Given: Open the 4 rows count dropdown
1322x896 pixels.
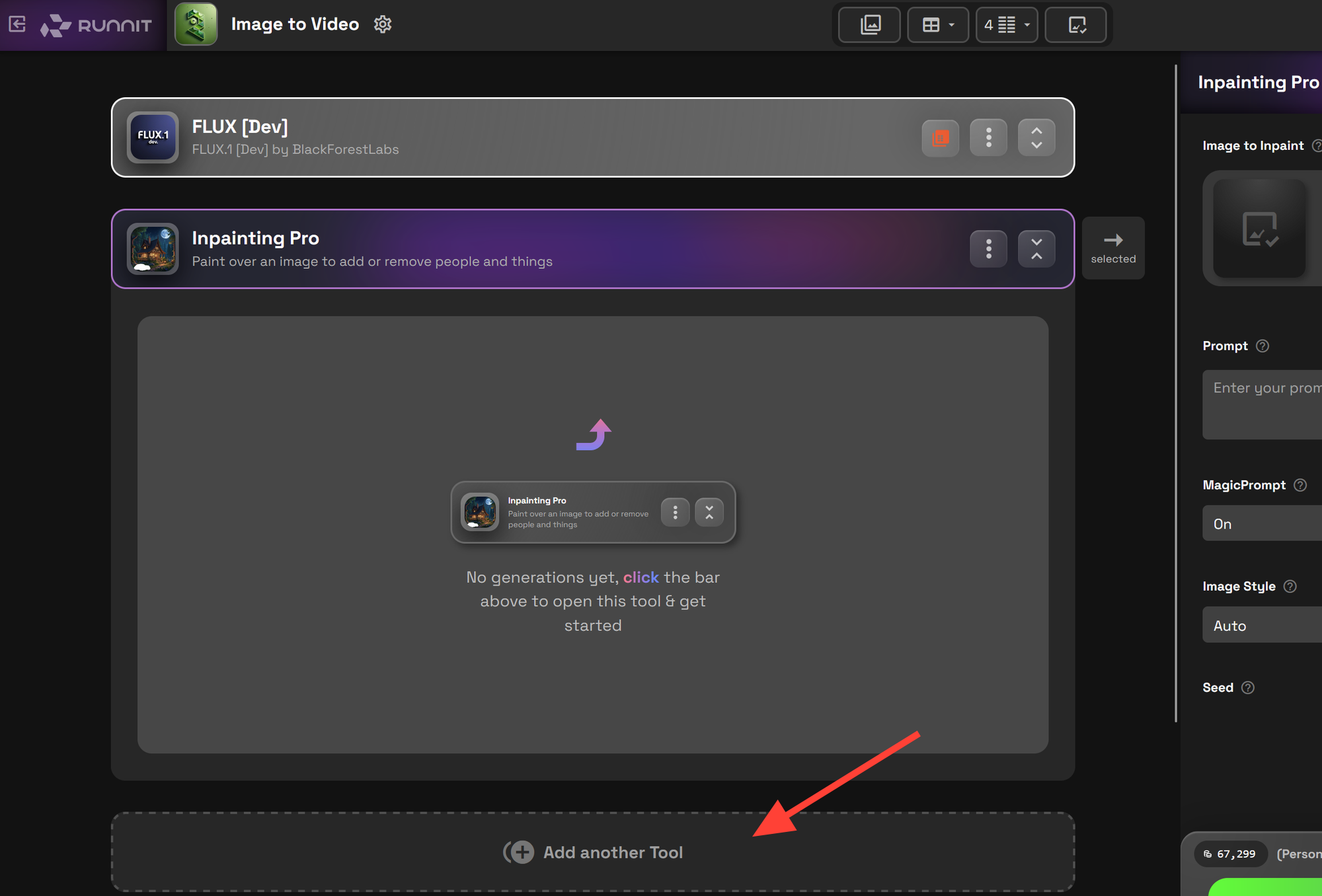Looking at the screenshot, I should coord(1007,25).
